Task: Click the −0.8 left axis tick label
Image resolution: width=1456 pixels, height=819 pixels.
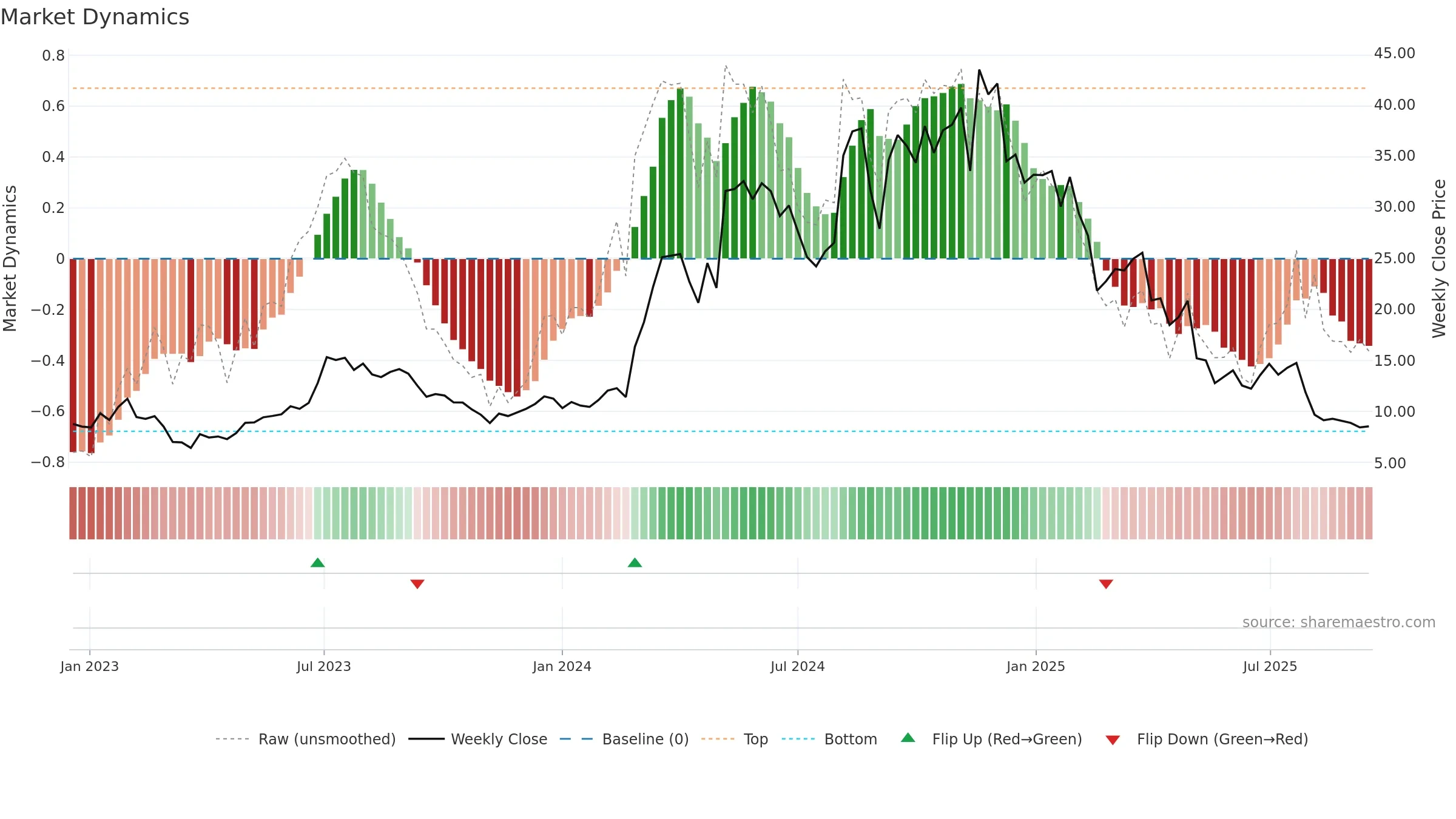Action: click(48, 462)
